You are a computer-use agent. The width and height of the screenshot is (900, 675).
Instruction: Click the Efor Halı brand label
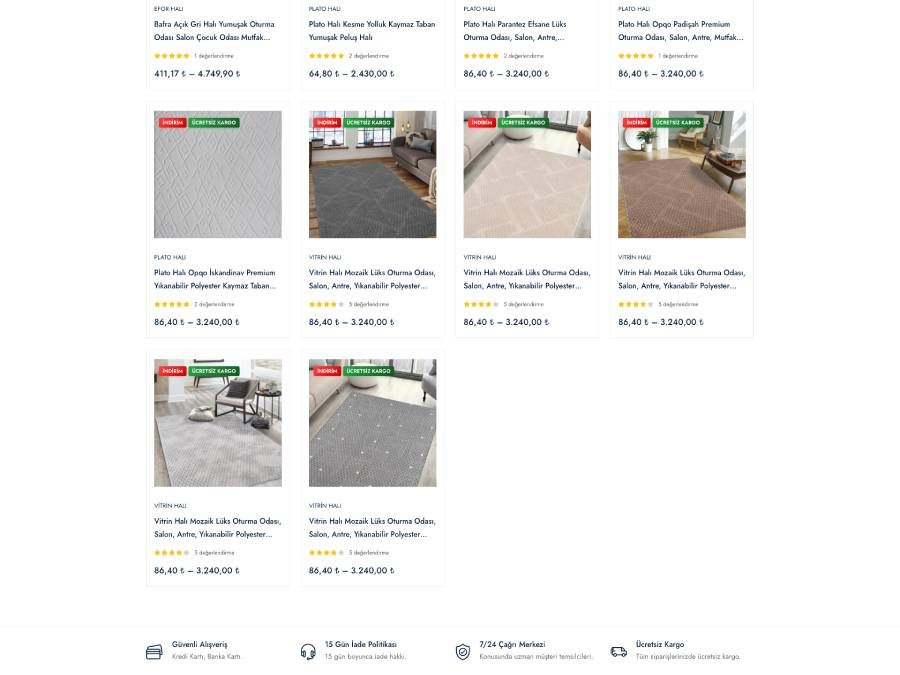click(169, 9)
